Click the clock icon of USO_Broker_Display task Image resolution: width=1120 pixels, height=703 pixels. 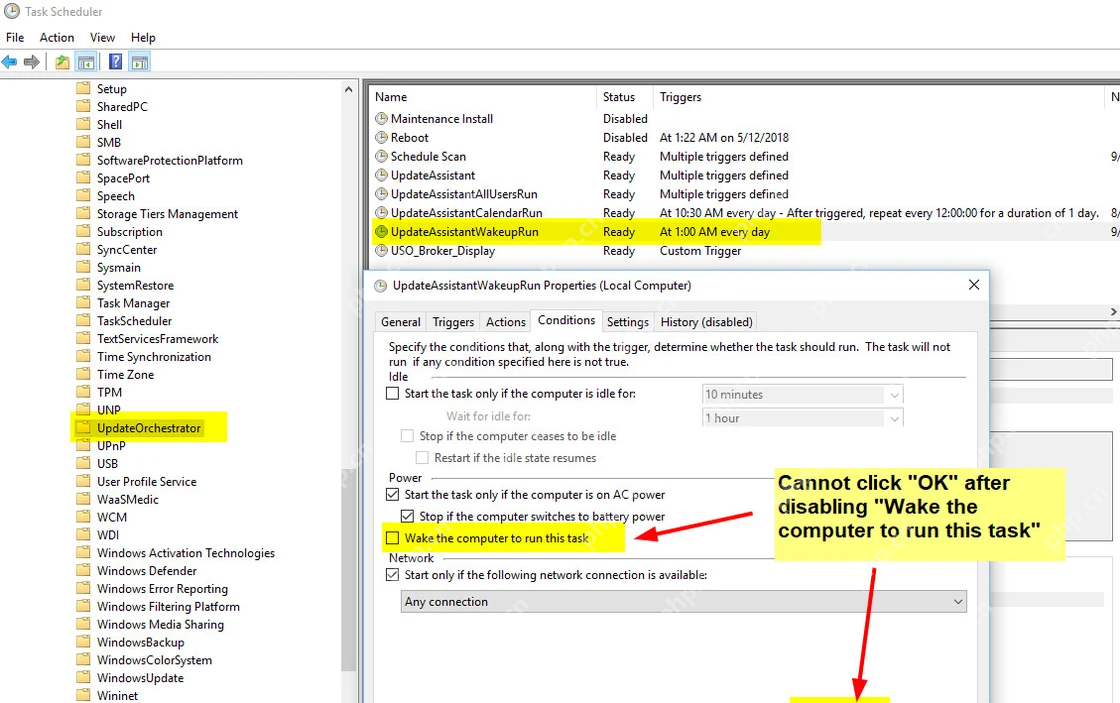[381, 251]
